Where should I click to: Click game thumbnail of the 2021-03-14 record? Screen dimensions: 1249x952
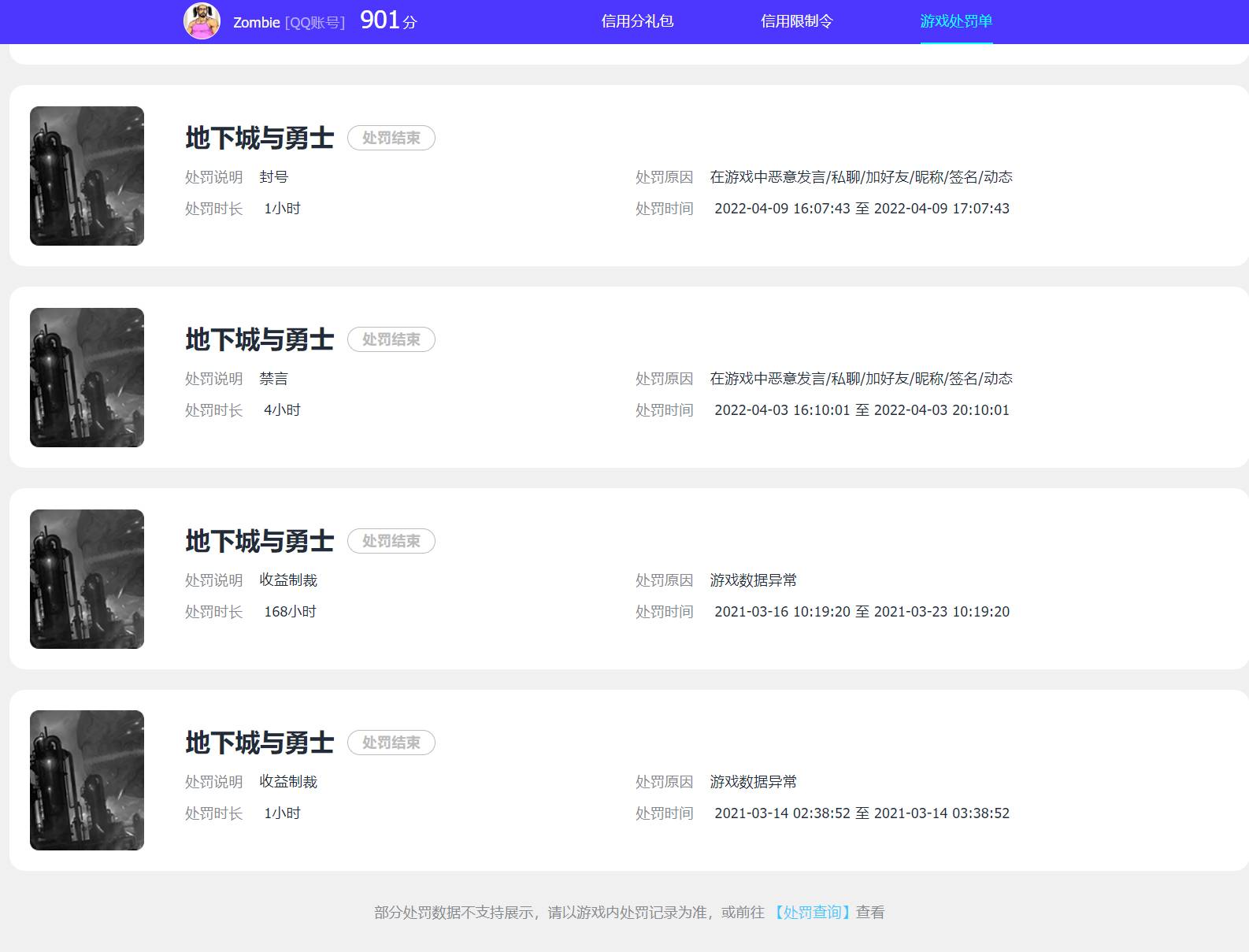tap(87, 780)
